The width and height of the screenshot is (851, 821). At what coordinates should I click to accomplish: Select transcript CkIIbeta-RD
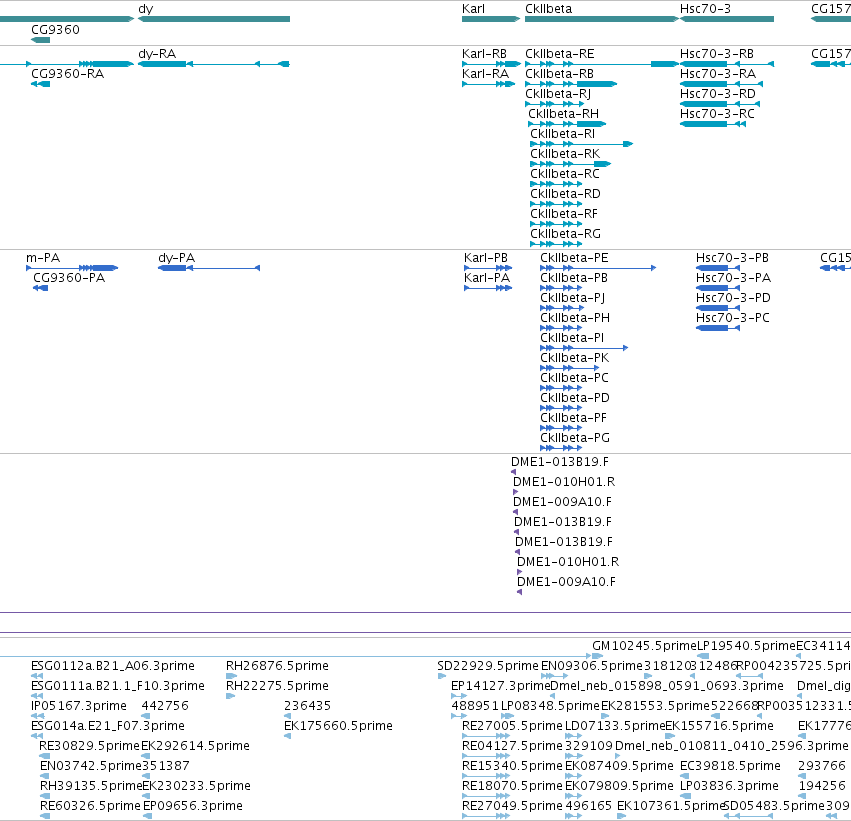[x=556, y=205]
